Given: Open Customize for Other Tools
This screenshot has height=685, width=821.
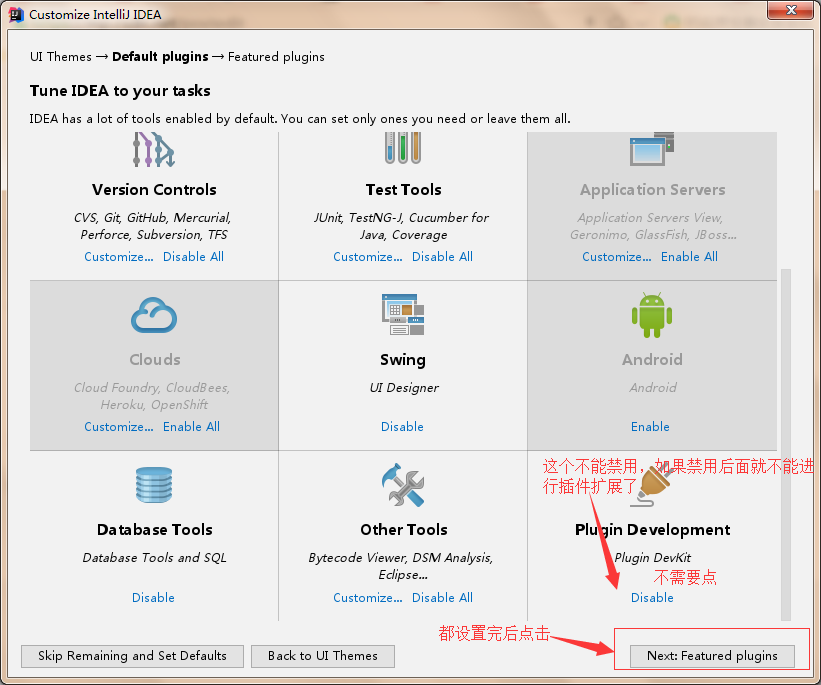Looking at the screenshot, I should [368, 598].
